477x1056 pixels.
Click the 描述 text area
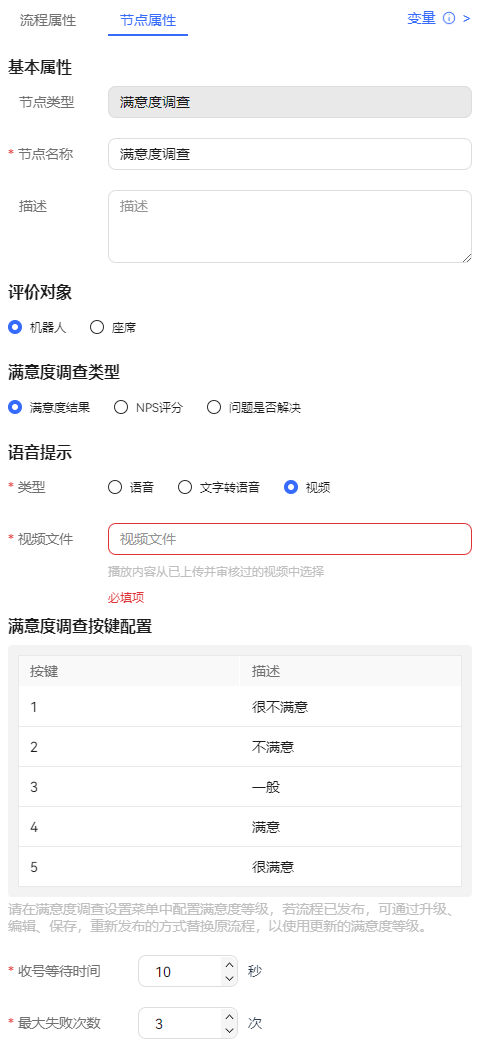(290, 226)
